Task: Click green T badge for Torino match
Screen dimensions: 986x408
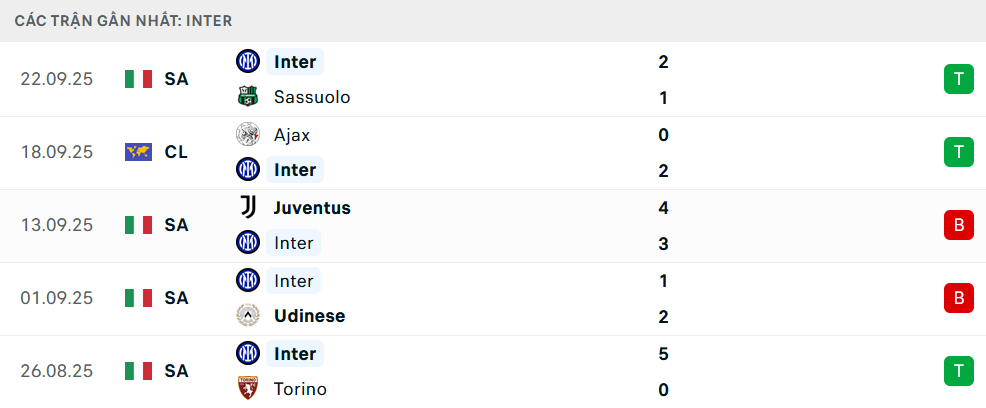Action: pos(958,371)
